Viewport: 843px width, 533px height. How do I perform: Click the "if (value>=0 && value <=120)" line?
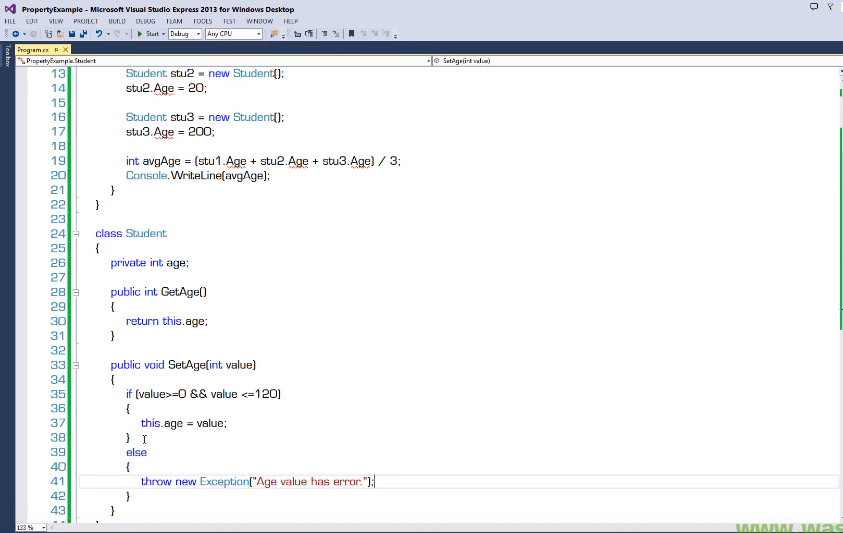coord(203,394)
